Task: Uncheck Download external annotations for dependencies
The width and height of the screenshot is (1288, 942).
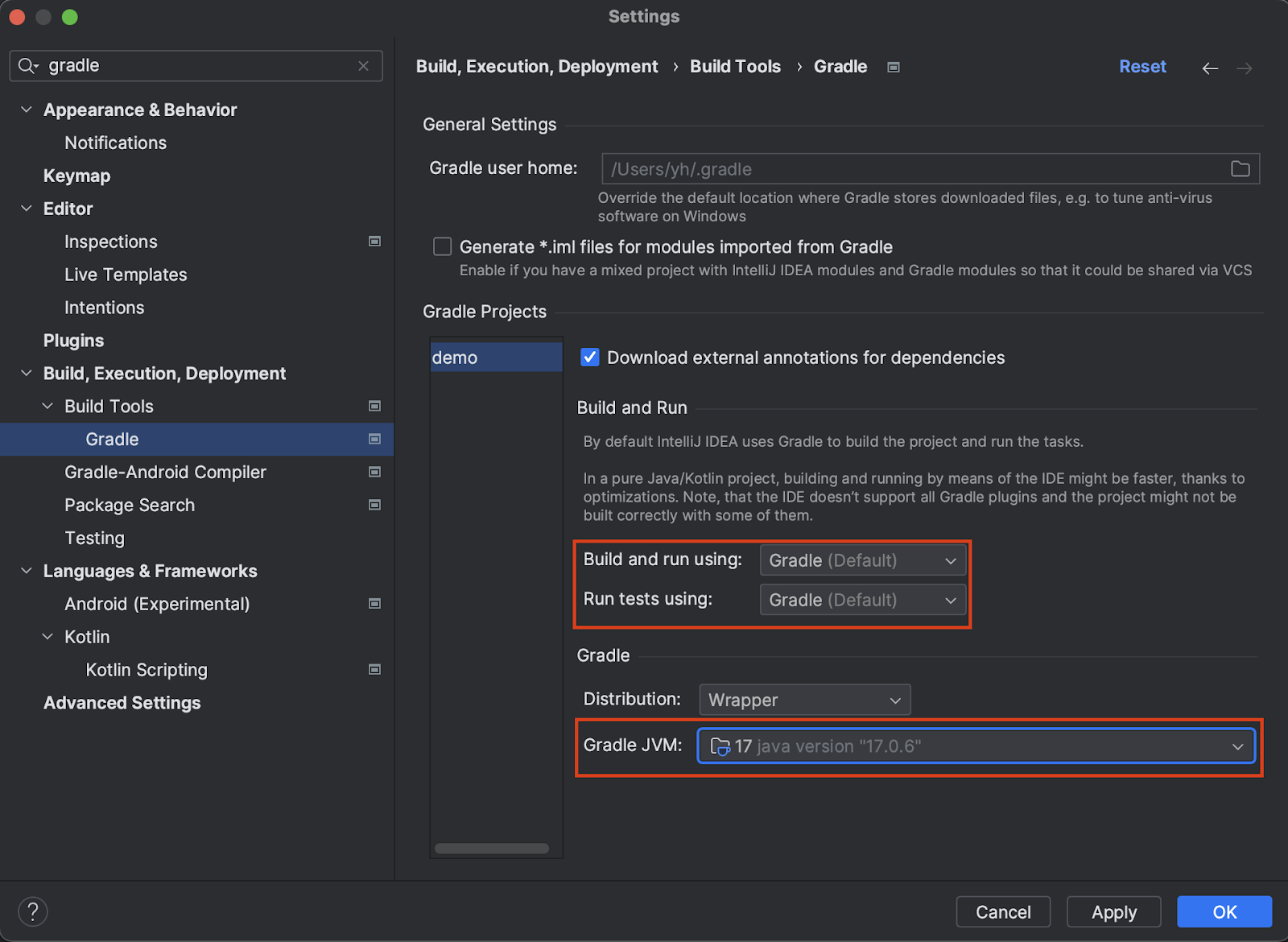Action: 590,357
